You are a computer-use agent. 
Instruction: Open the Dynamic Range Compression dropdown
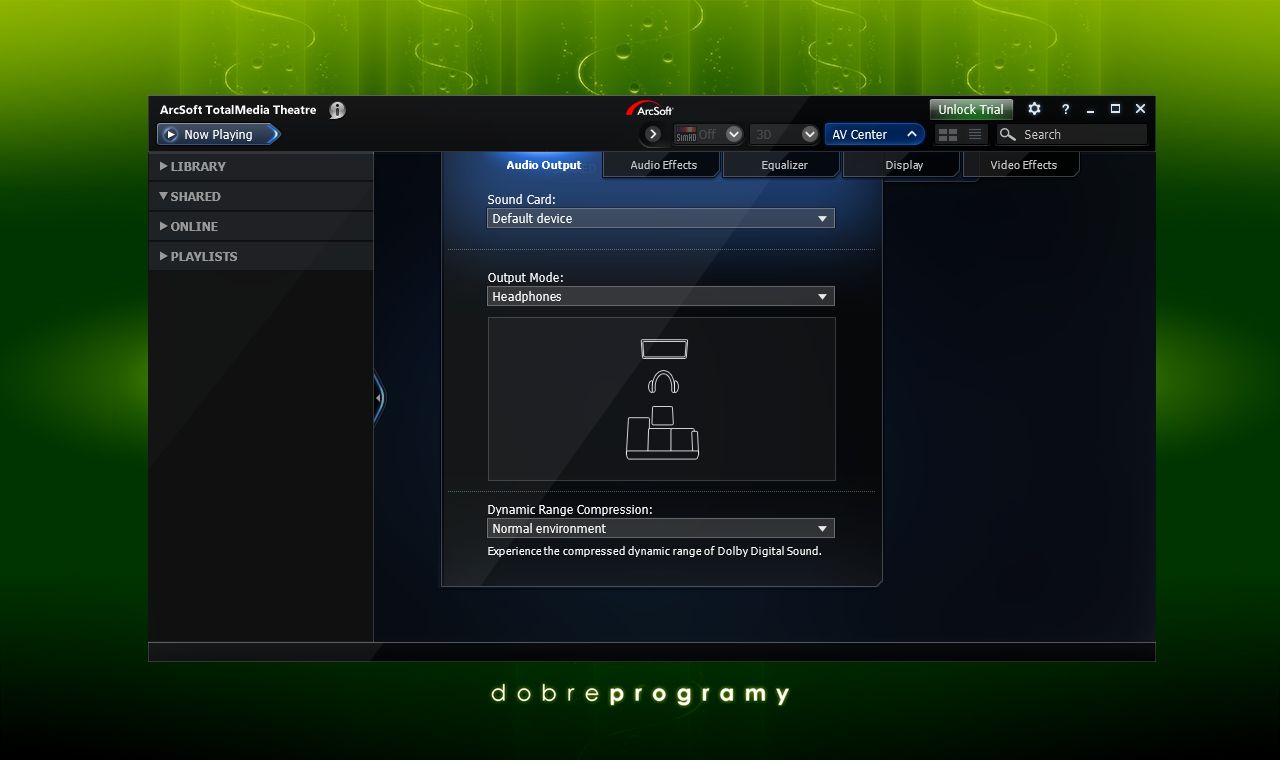pyautogui.click(x=661, y=528)
